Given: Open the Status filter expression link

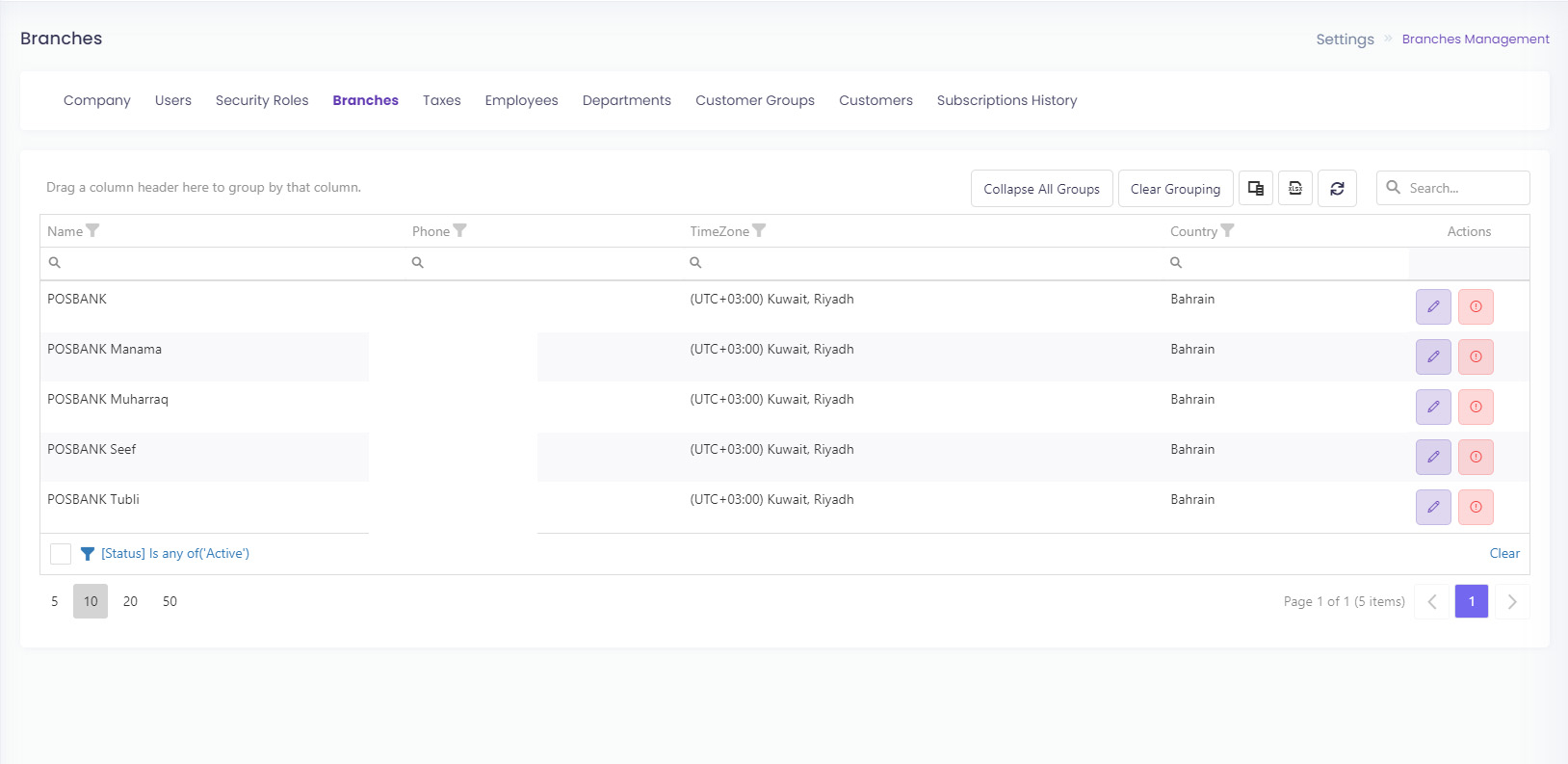Looking at the screenshot, I should [x=175, y=553].
